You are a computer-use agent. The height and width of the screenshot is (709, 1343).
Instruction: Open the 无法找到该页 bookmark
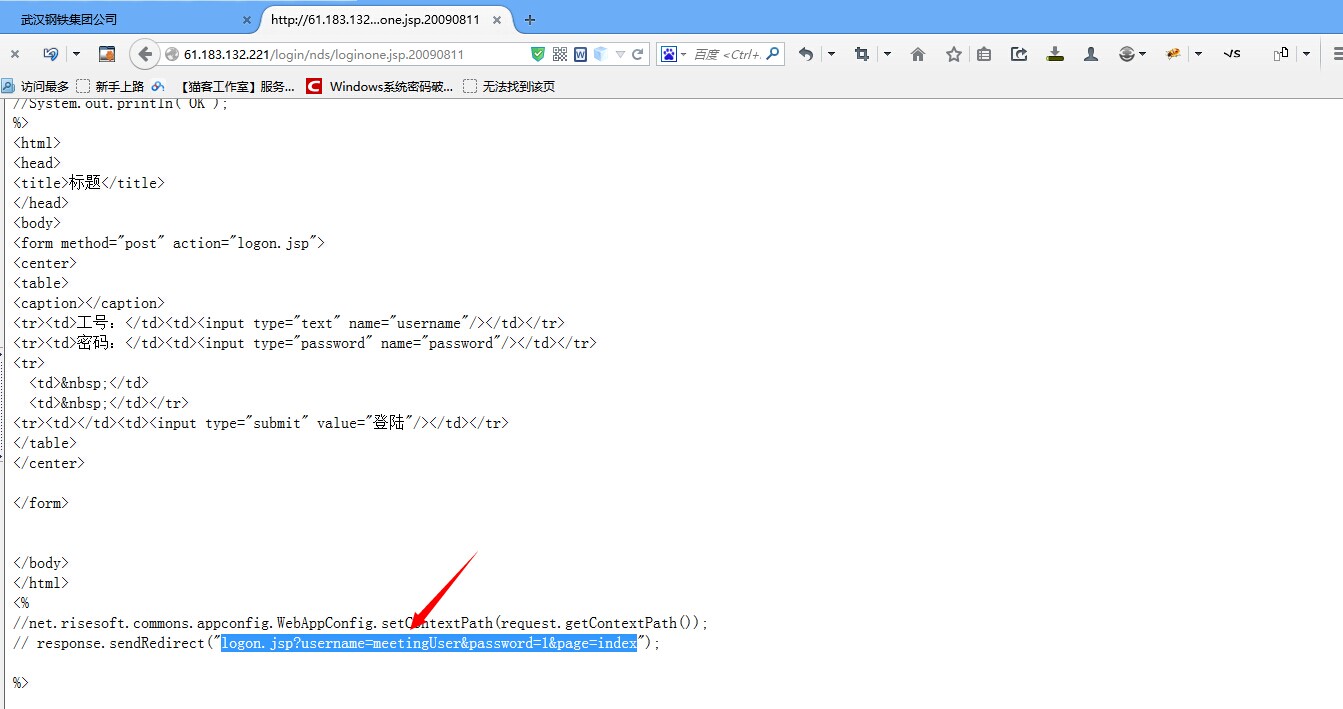point(509,86)
